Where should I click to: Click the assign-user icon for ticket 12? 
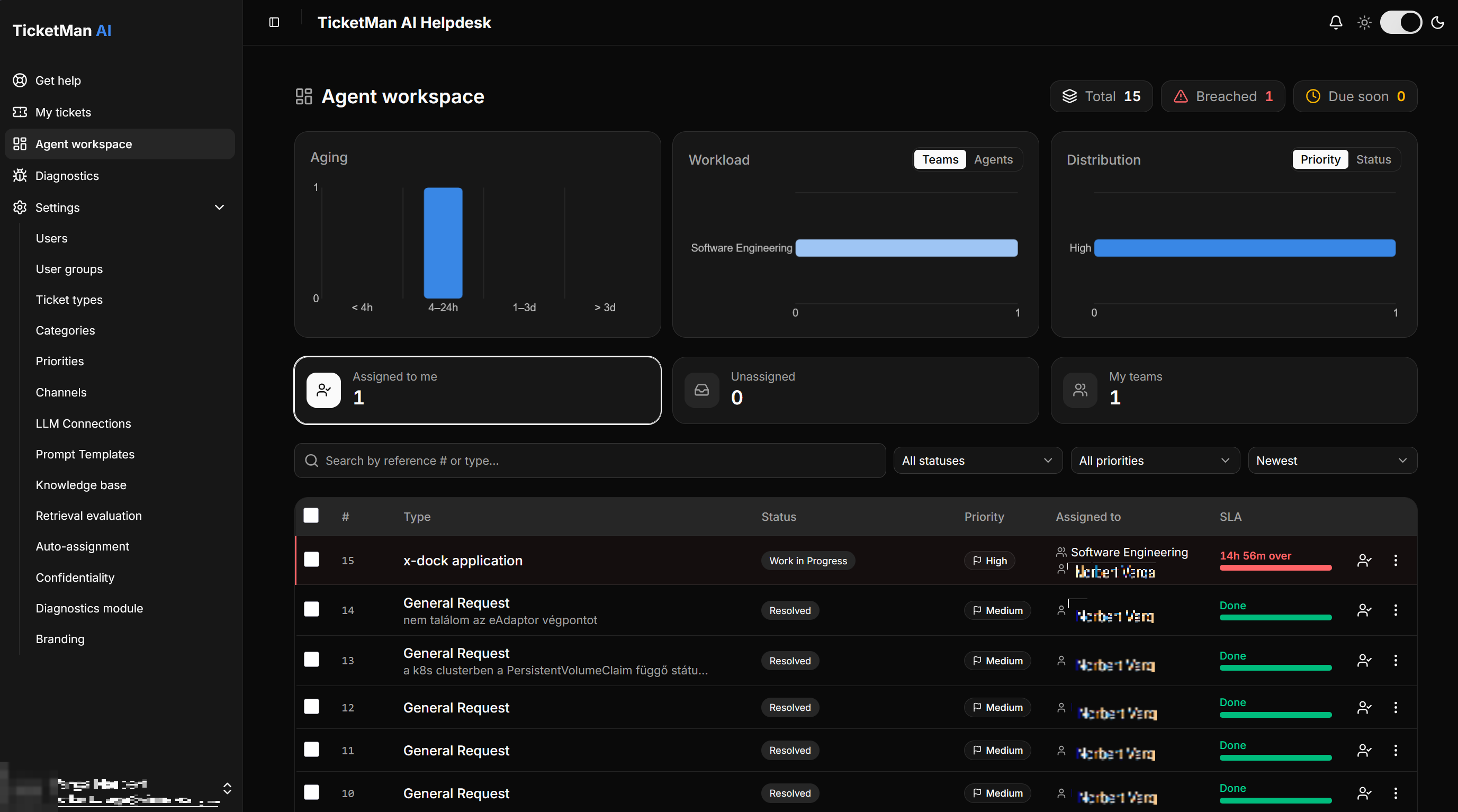coord(1364,707)
